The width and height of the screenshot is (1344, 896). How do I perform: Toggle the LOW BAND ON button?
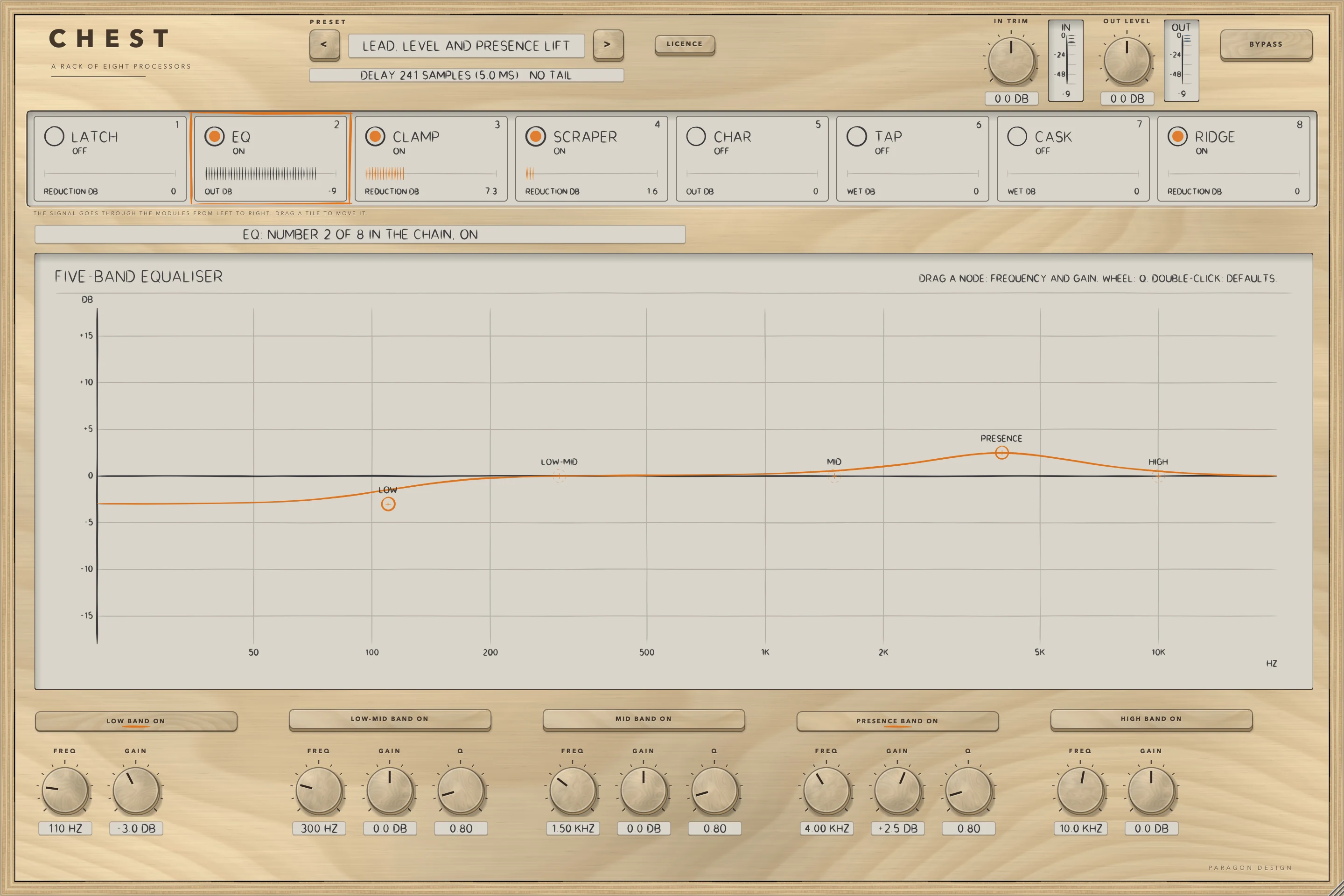(x=136, y=721)
